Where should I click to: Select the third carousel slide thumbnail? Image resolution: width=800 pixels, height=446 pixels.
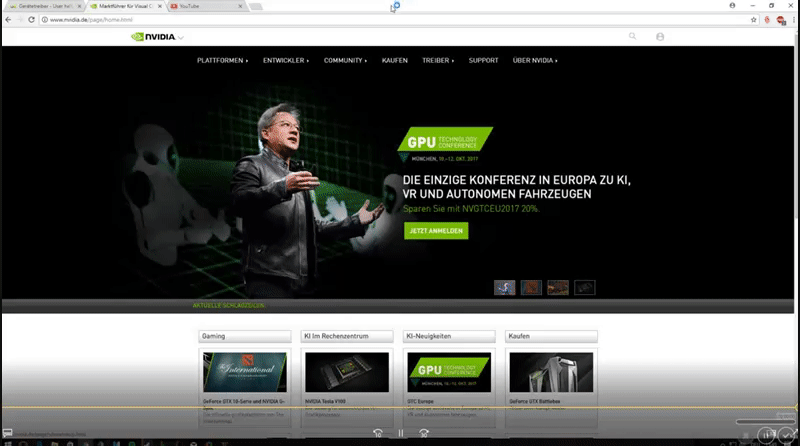(x=558, y=287)
